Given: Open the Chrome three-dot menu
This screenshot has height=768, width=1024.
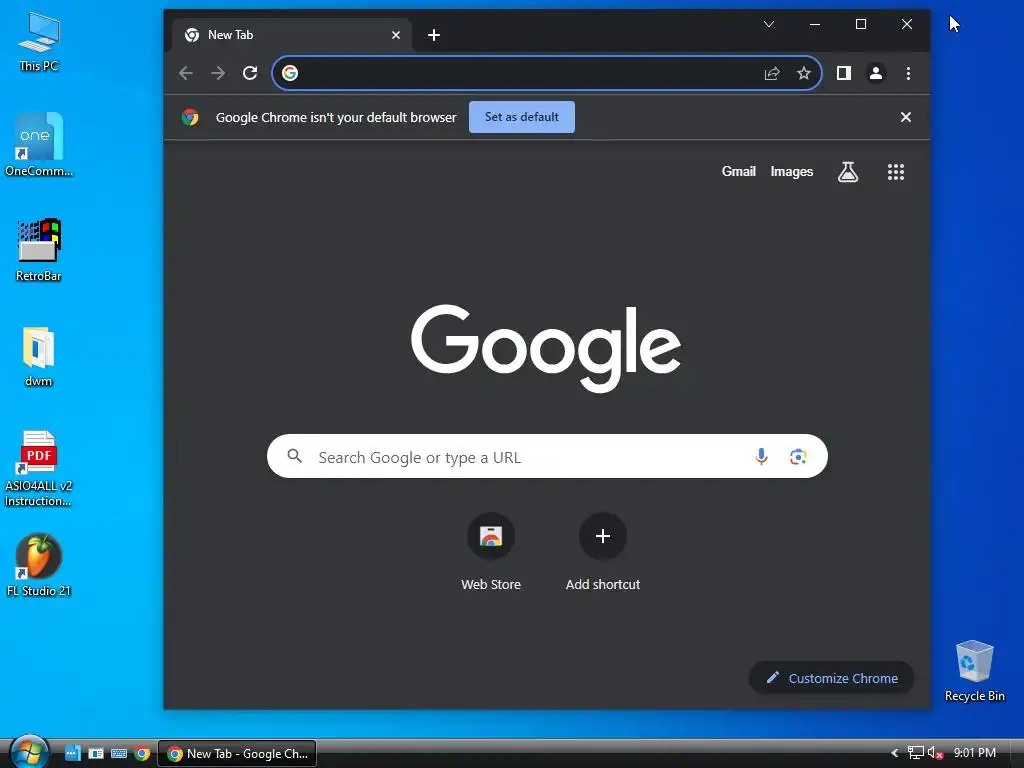Looking at the screenshot, I should click(x=908, y=73).
